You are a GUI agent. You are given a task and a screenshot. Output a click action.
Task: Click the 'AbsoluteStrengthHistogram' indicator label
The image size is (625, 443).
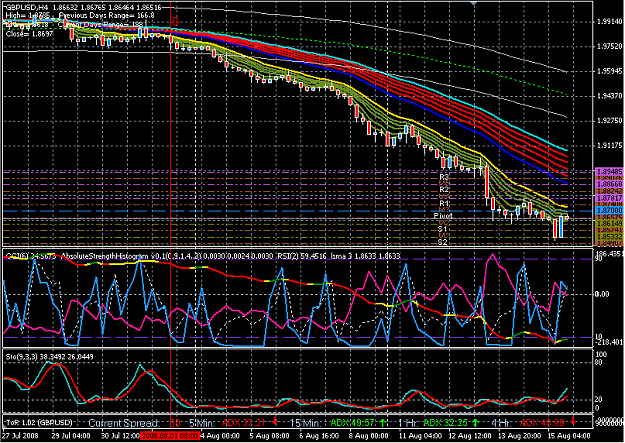pyautogui.click(x=106, y=256)
